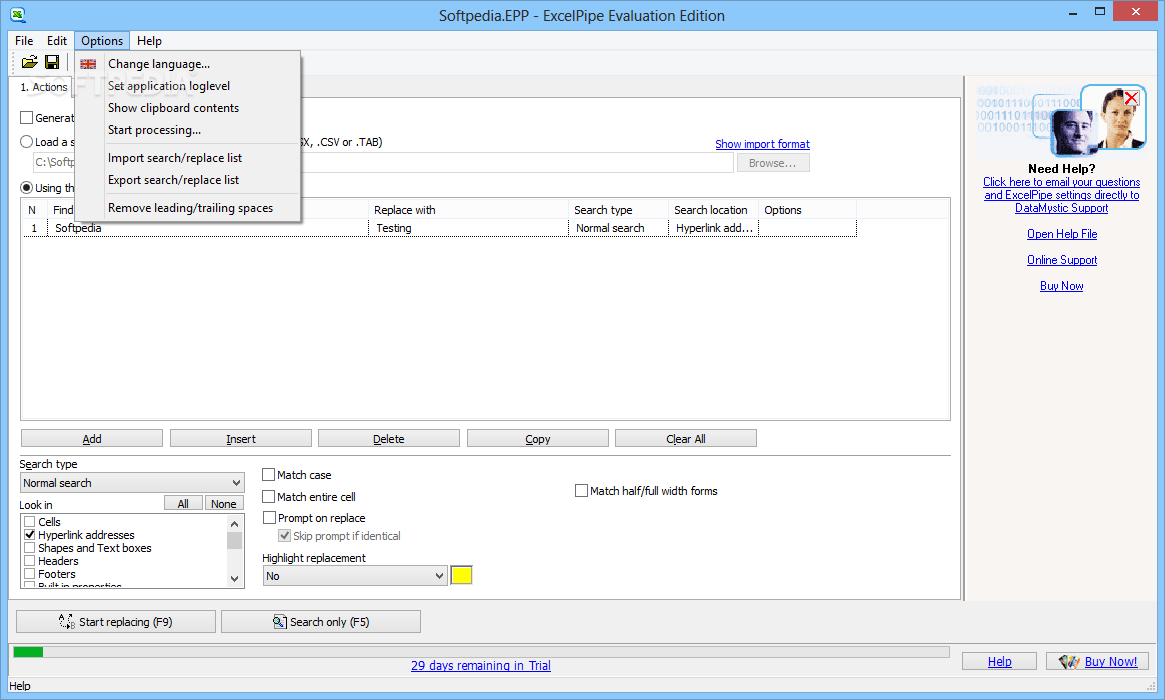Click the Look in list scroll up arrow

click(x=235, y=523)
